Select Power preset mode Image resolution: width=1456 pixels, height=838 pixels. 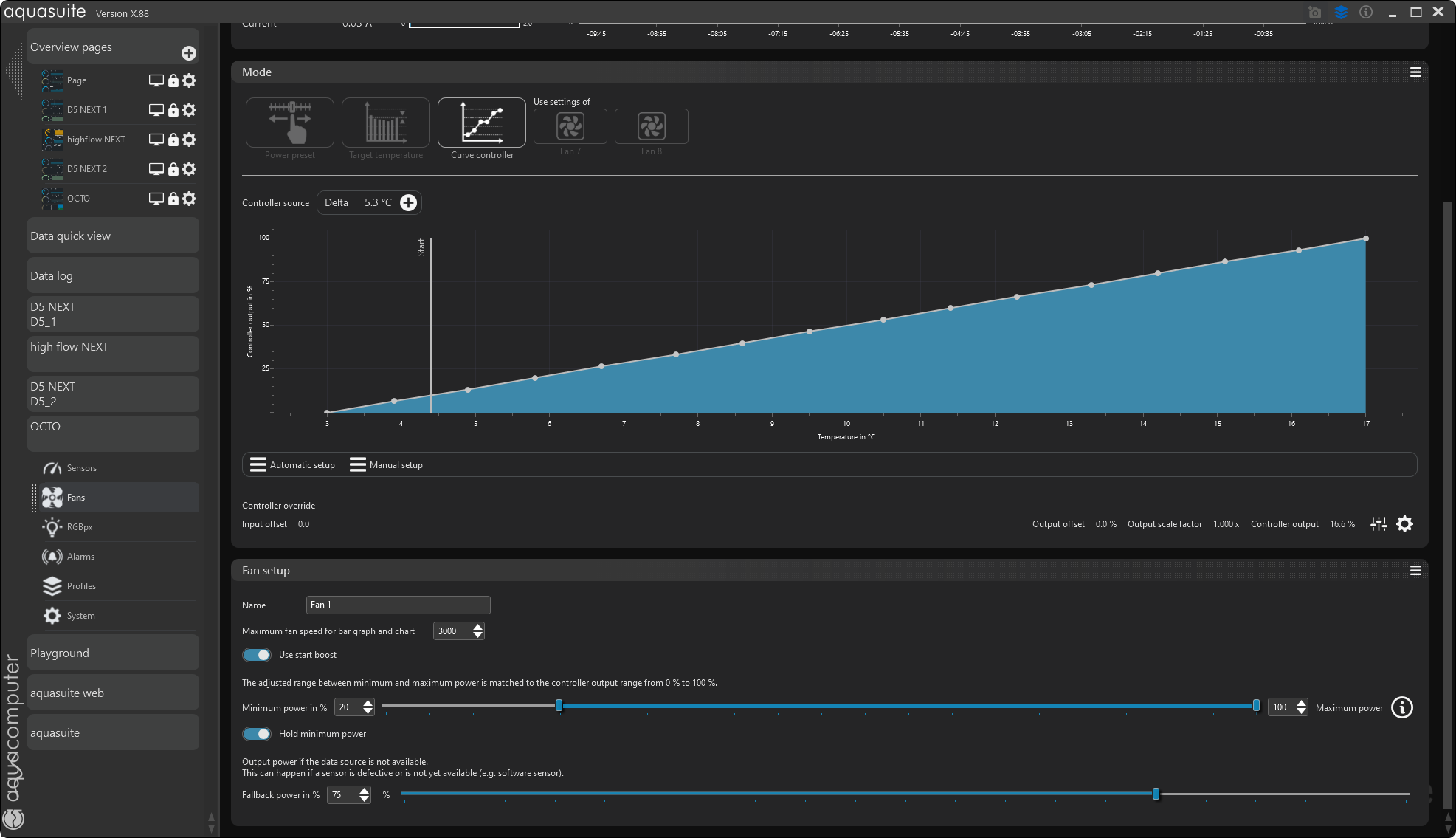click(290, 123)
